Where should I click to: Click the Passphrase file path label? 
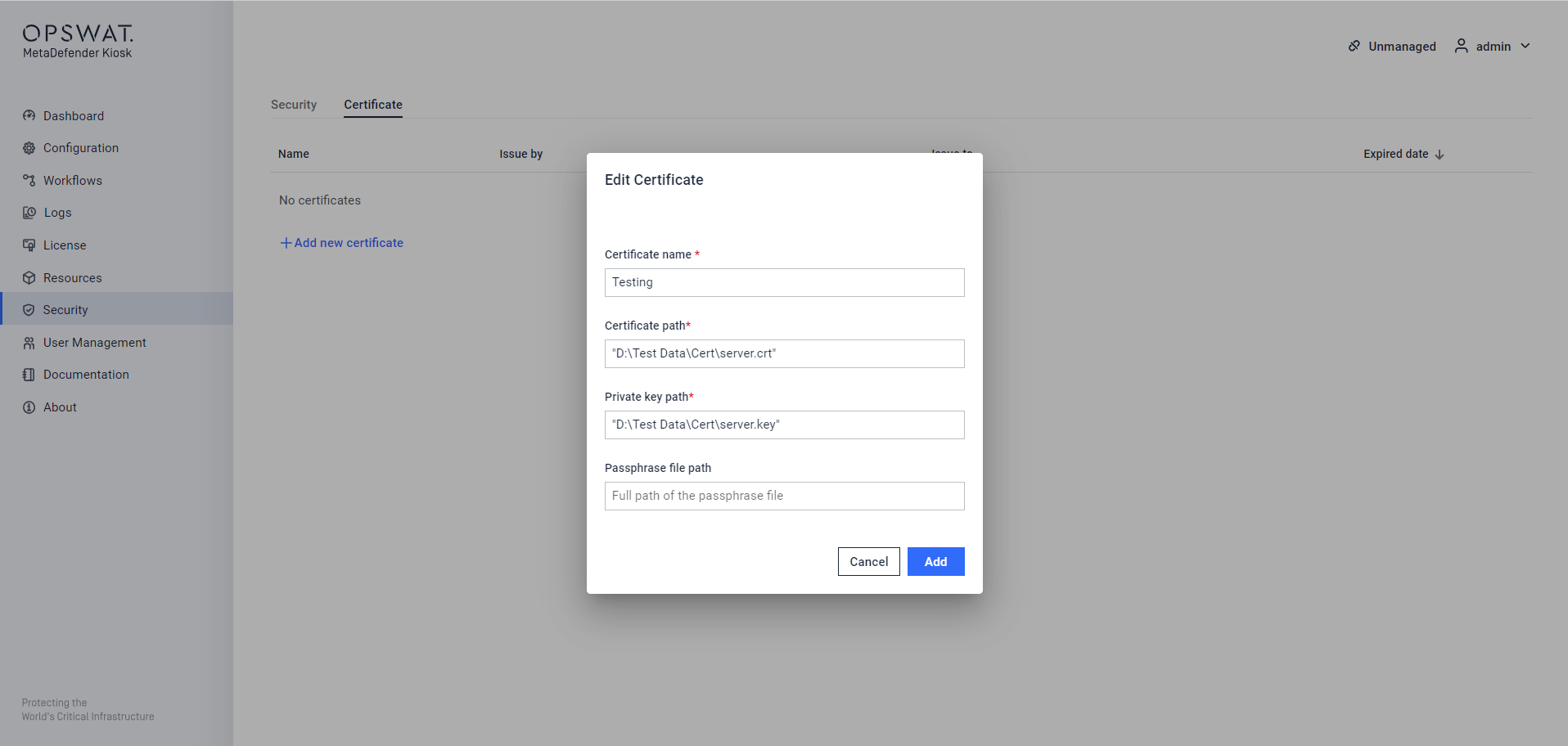tap(658, 468)
